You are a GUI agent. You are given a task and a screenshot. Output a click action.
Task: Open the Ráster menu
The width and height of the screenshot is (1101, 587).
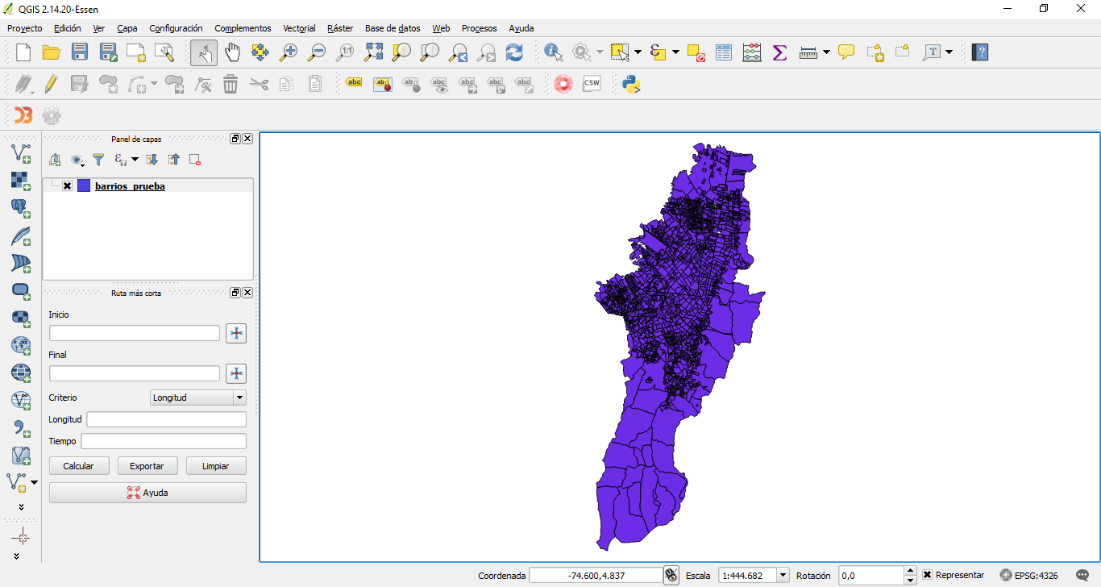pos(340,28)
